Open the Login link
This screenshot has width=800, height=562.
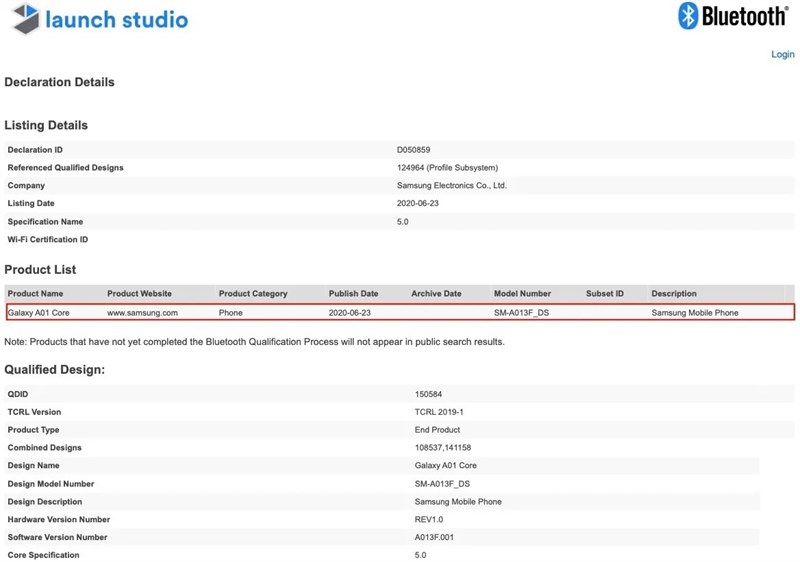click(x=782, y=54)
